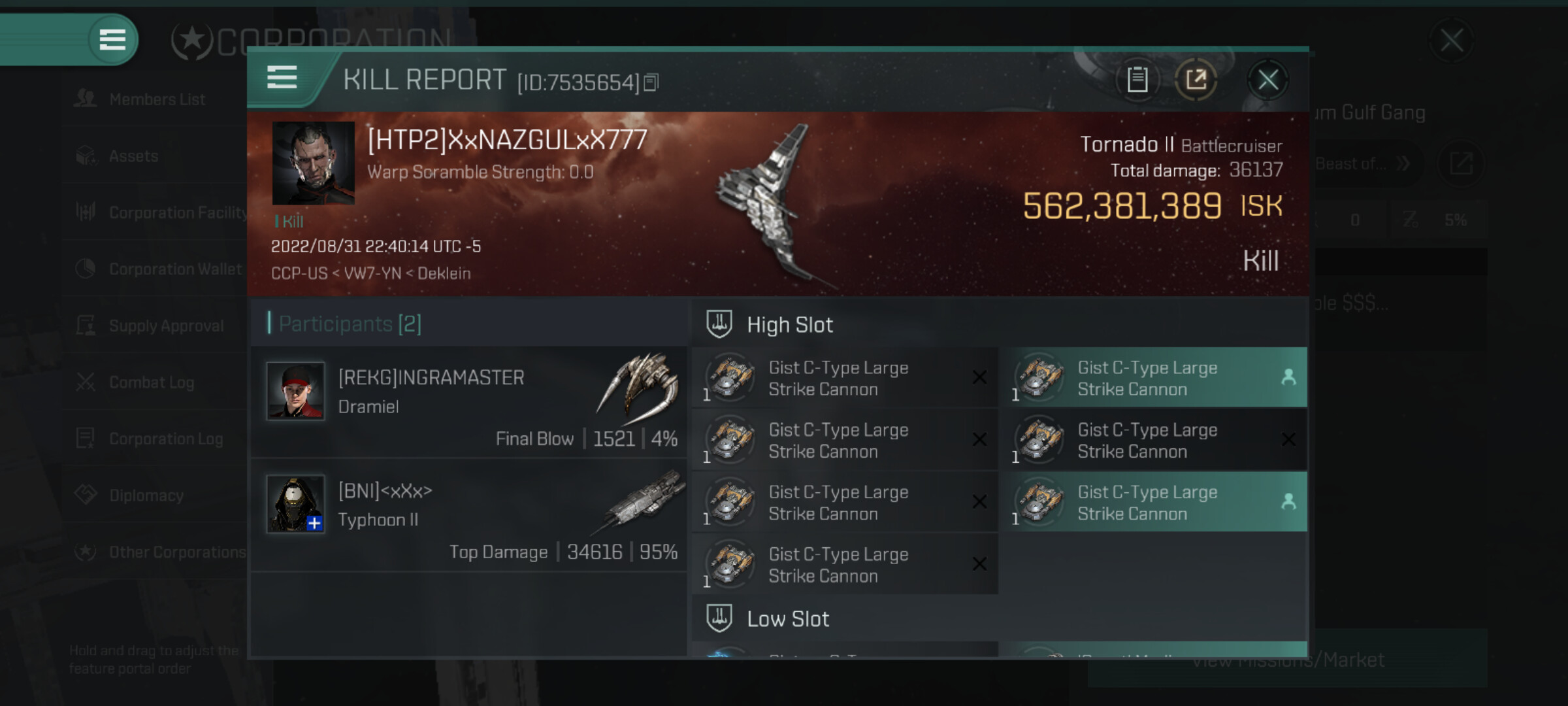Open INGRAMASTER participant portrait
The image size is (1568, 706).
(295, 391)
